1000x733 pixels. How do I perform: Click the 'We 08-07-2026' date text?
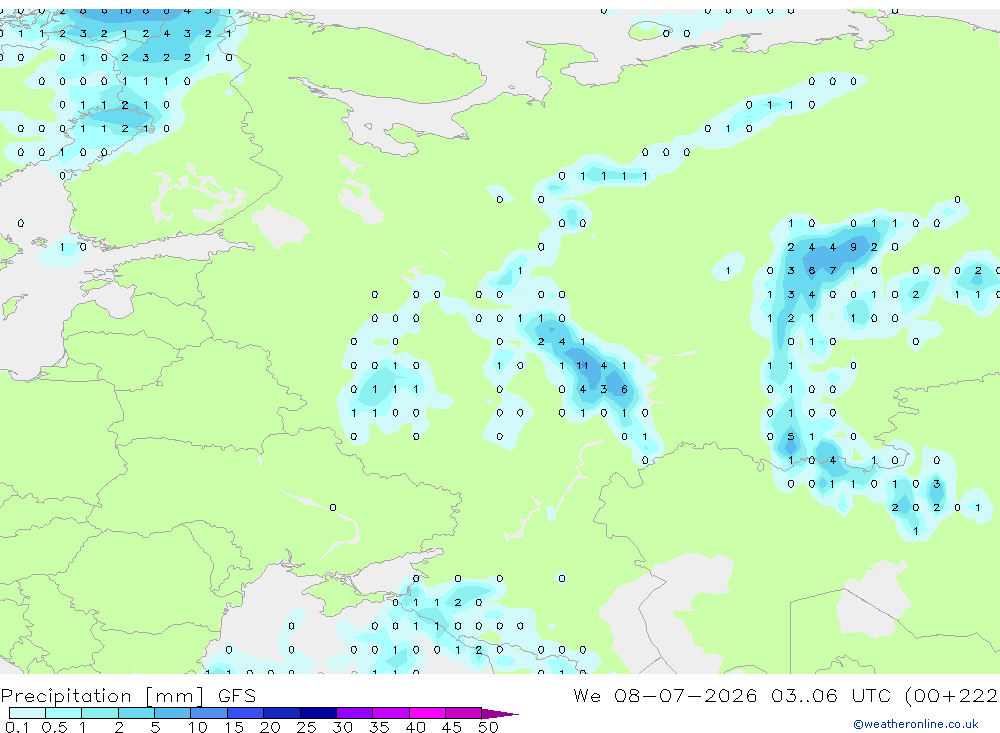pyautogui.click(x=665, y=695)
